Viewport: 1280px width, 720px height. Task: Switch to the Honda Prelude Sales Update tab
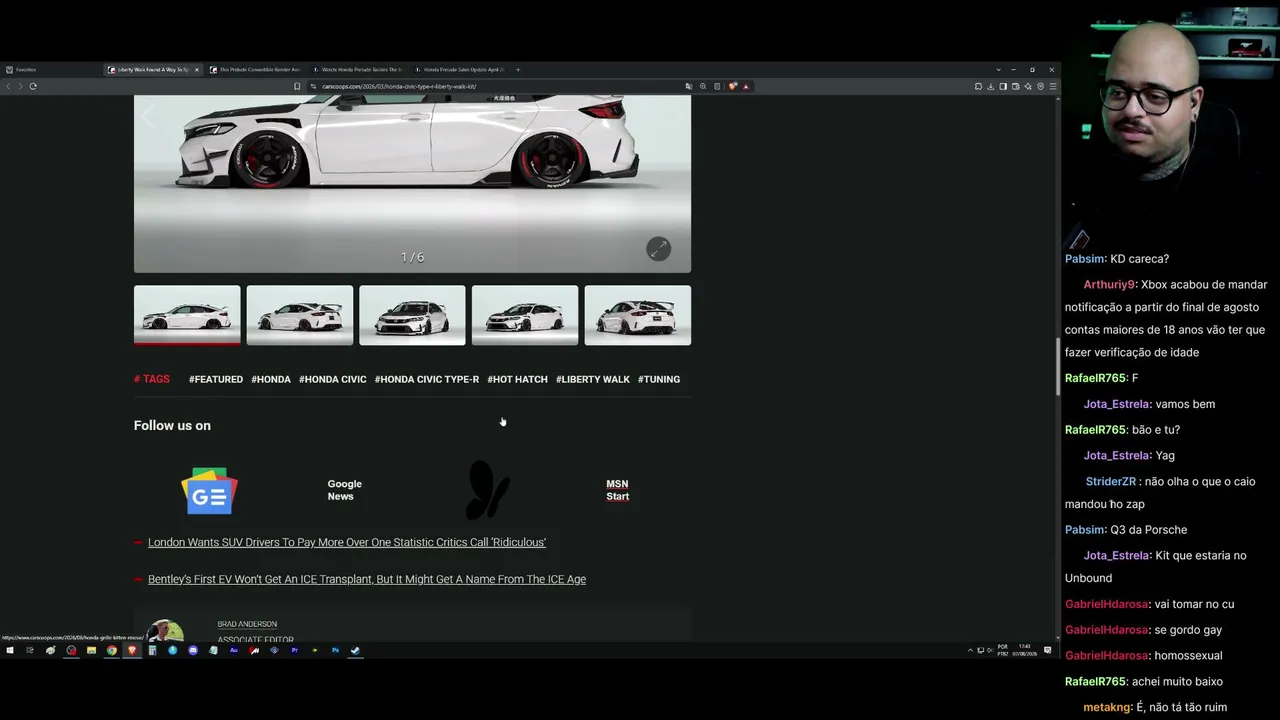[x=458, y=70]
